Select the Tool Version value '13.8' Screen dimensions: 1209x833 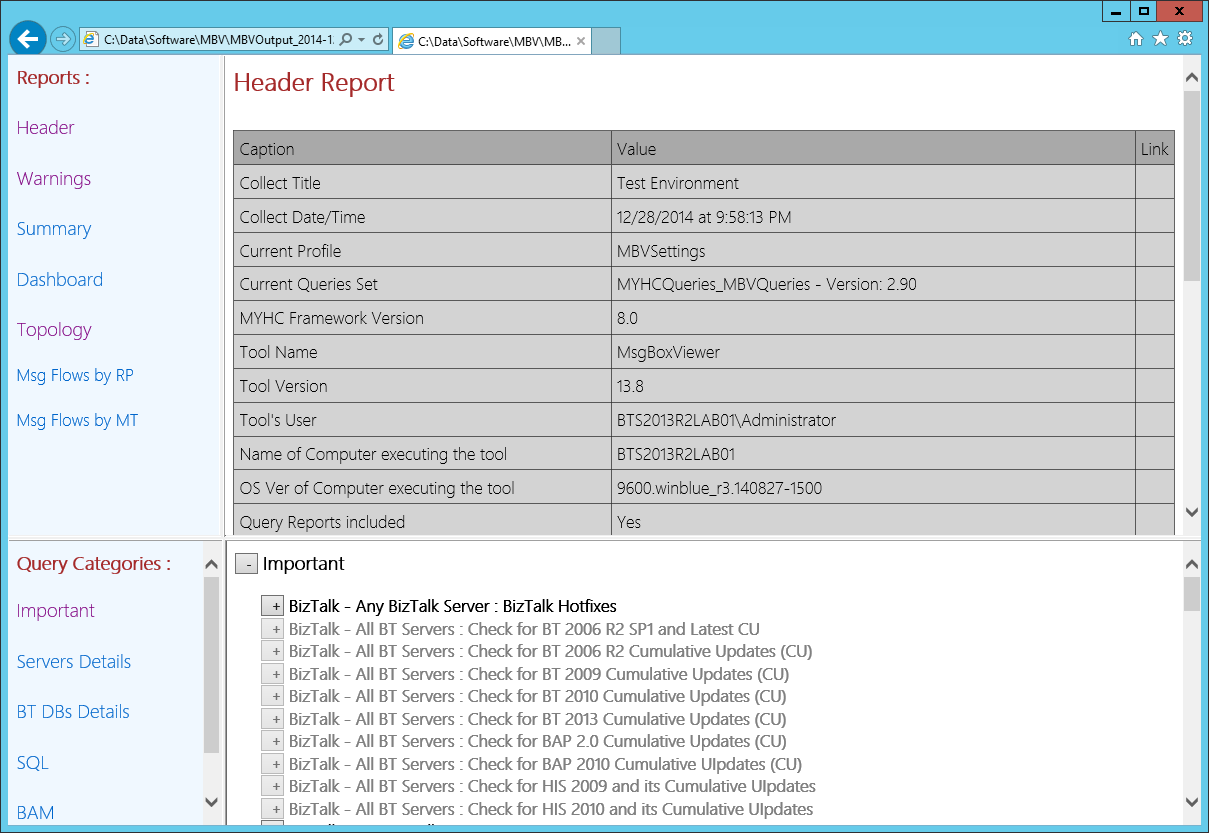coord(873,386)
